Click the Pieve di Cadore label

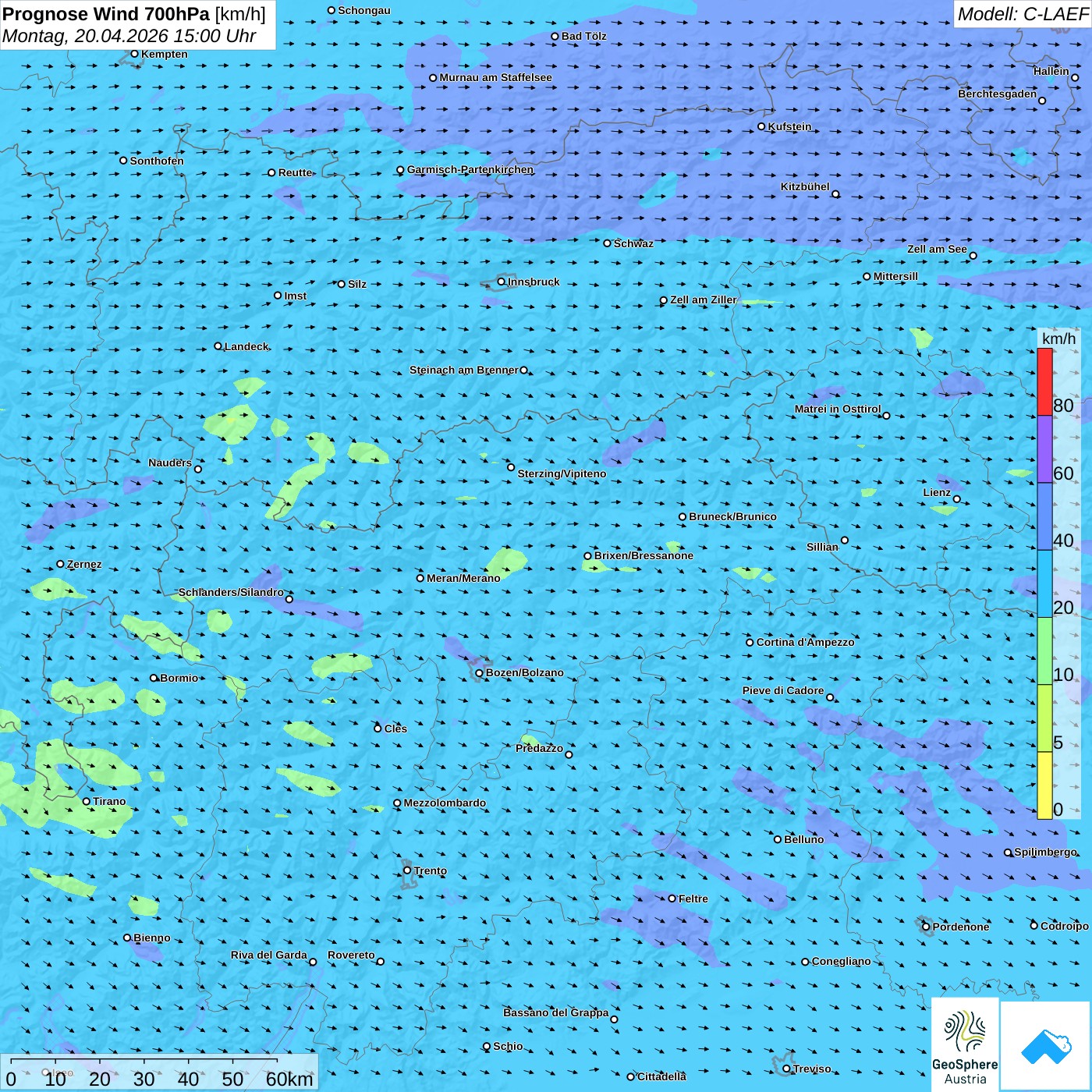(783, 690)
